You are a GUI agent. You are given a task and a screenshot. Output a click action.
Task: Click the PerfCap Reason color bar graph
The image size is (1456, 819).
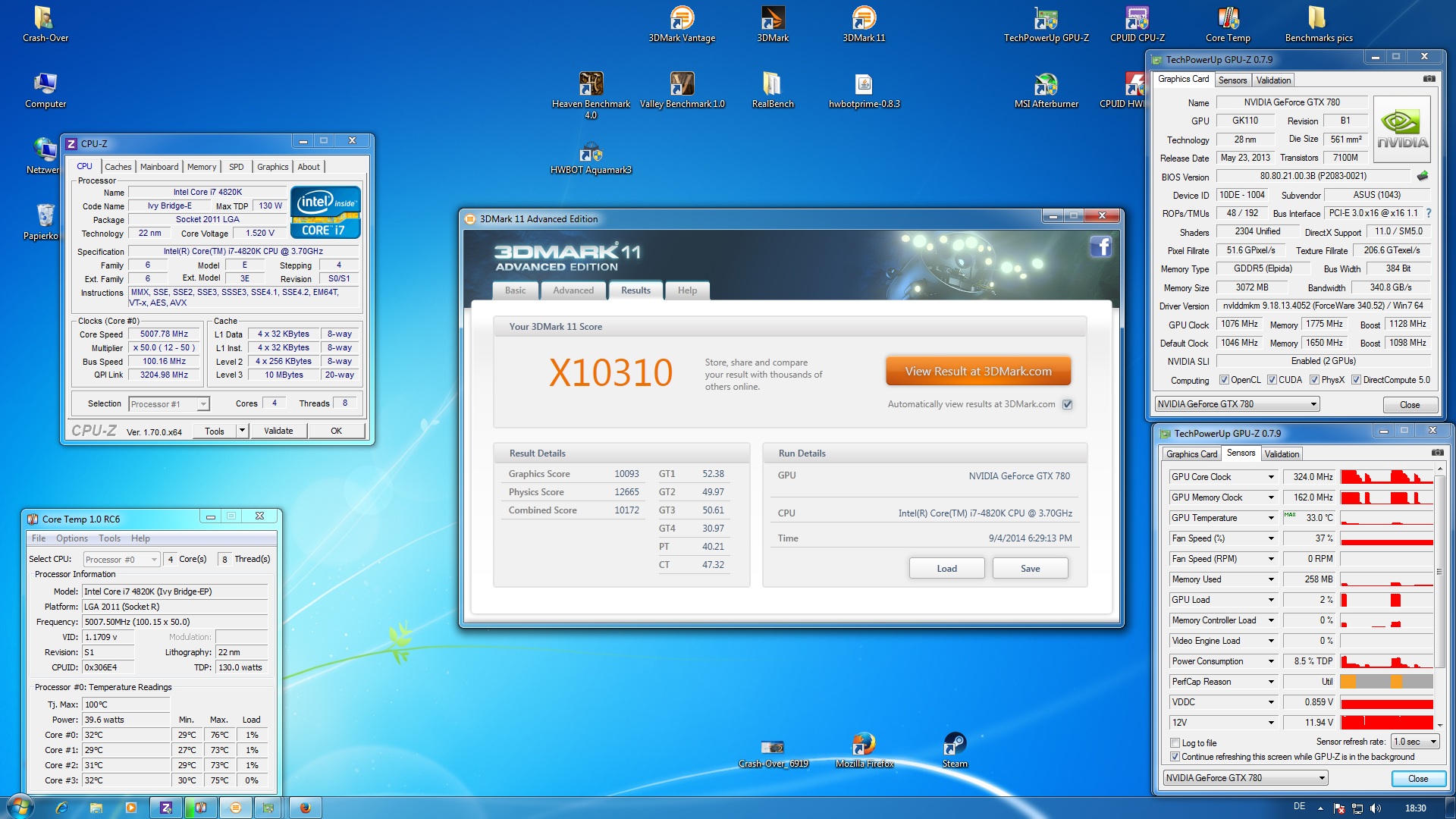click(1386, 682)
